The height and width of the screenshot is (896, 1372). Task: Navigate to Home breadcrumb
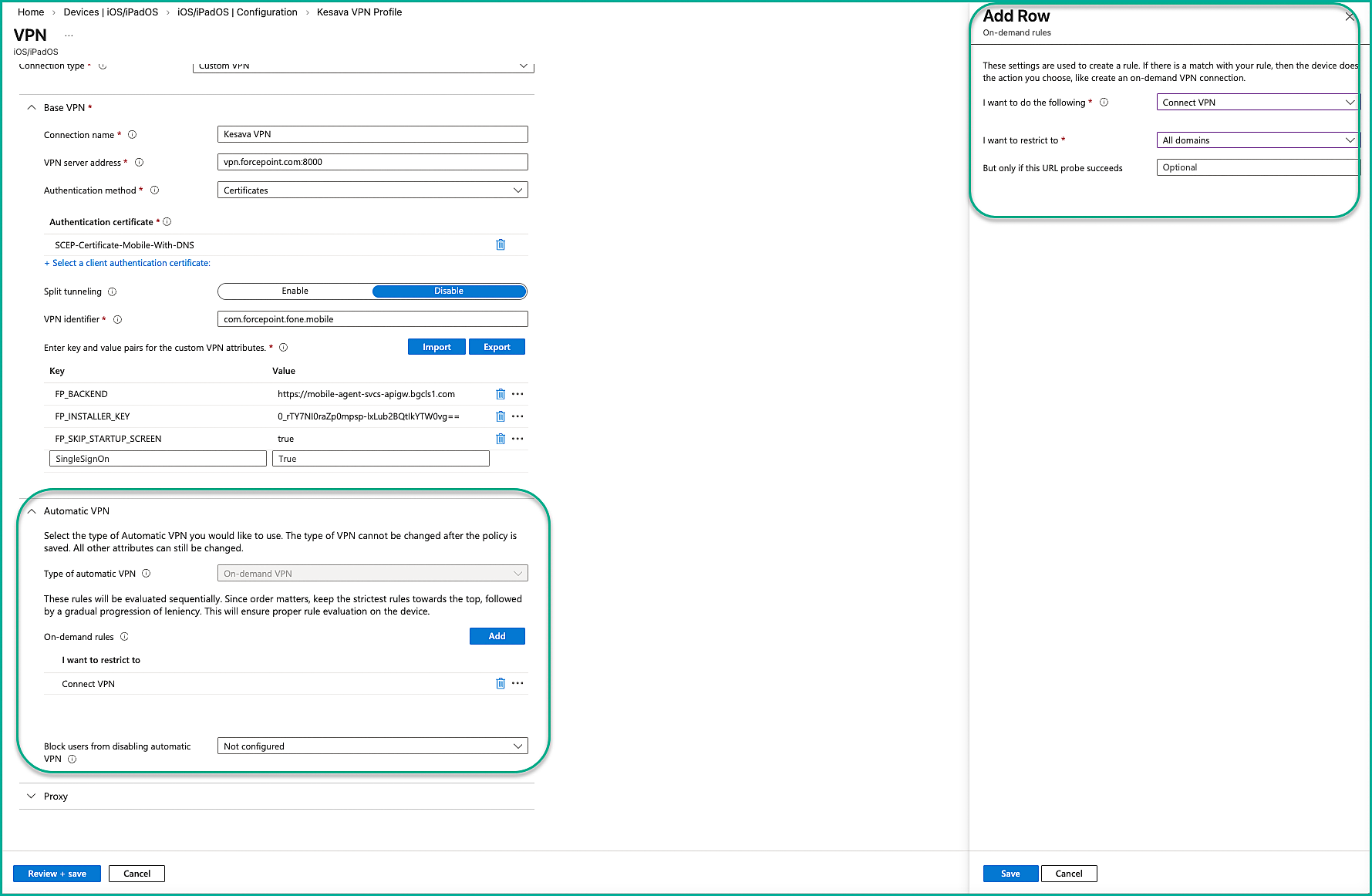pyautogui.click(x=31, y=12)
